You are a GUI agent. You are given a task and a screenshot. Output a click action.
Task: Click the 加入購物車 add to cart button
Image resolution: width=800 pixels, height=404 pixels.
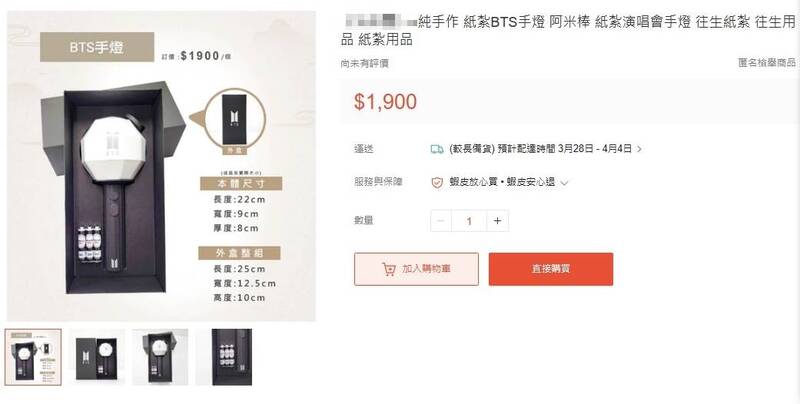(x=416, y=269)
